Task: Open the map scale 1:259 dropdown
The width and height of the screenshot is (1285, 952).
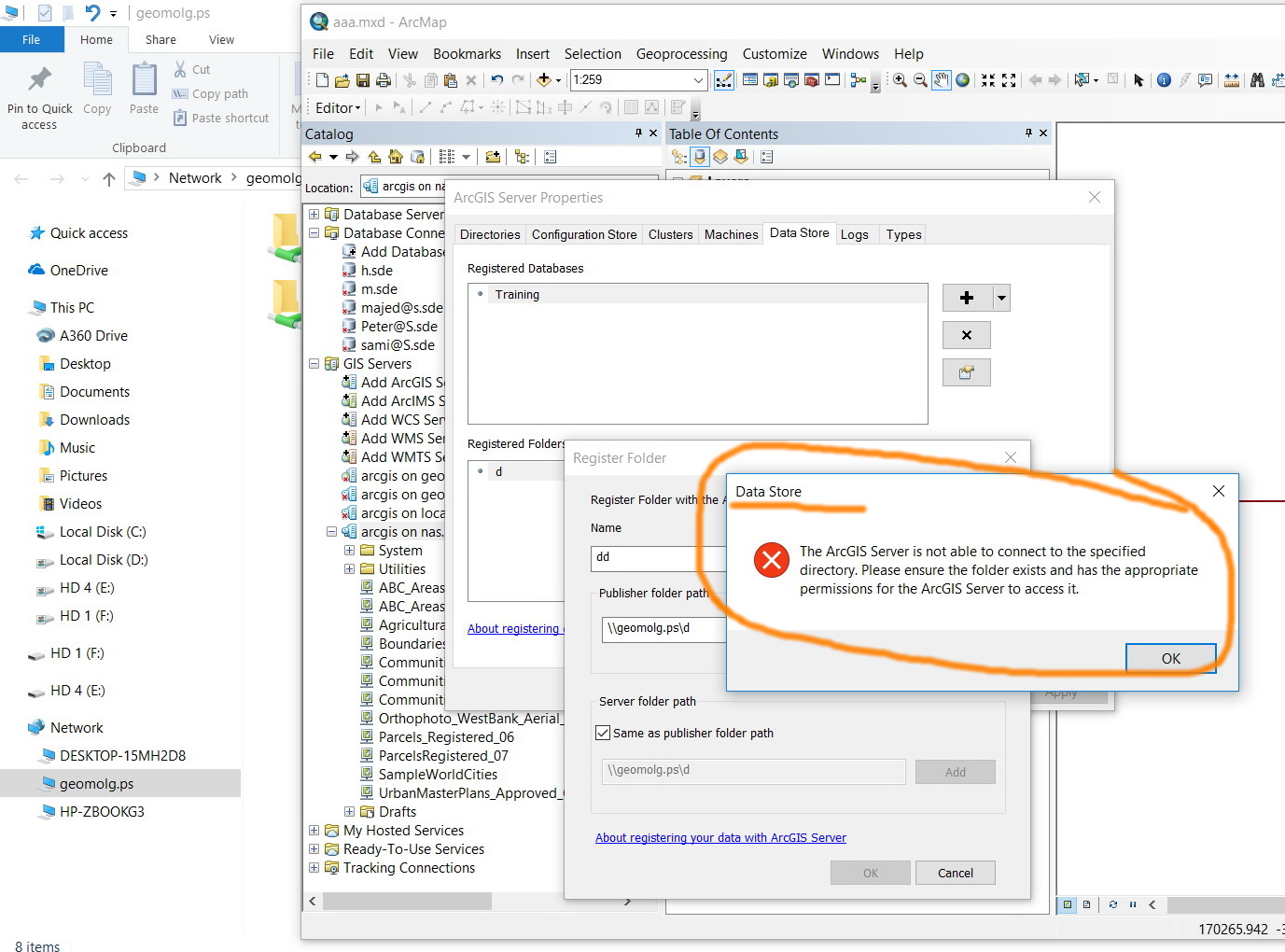Action: 698,80
